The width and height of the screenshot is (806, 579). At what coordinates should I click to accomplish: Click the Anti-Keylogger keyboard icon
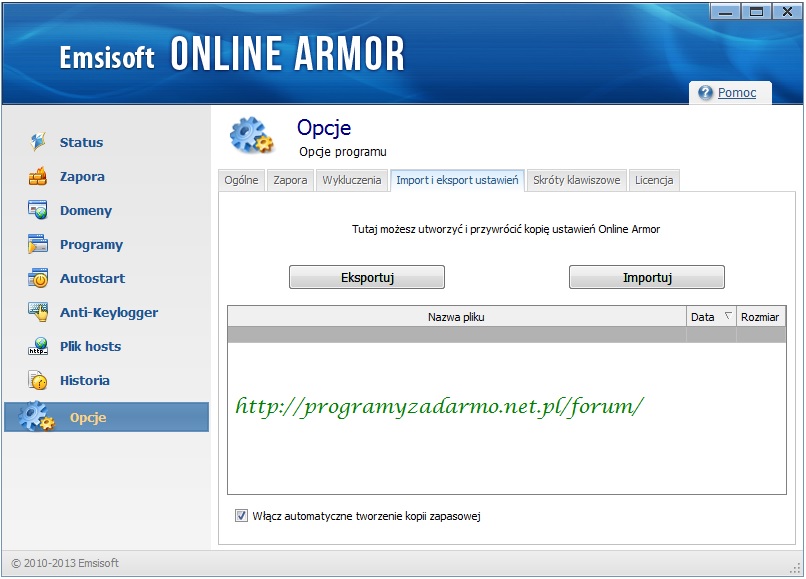(38, 313)
